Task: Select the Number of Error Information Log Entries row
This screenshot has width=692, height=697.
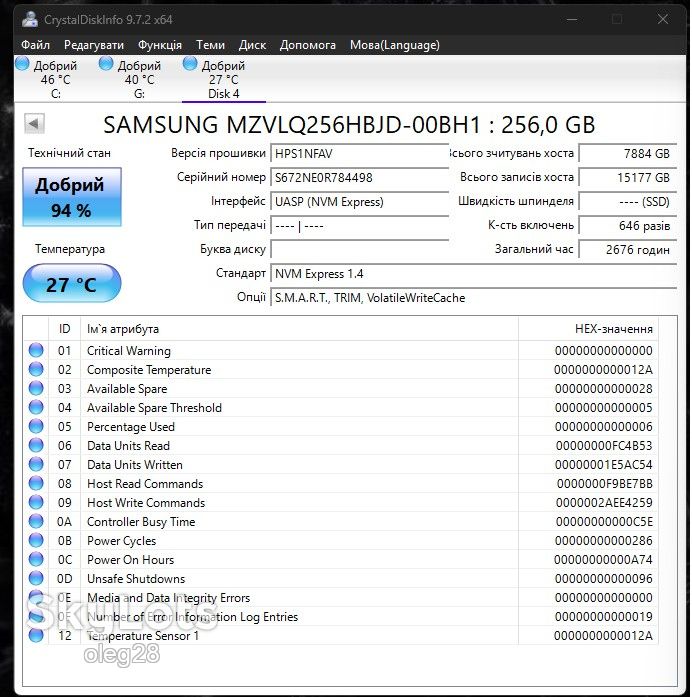Action: (x=341, y=617)
